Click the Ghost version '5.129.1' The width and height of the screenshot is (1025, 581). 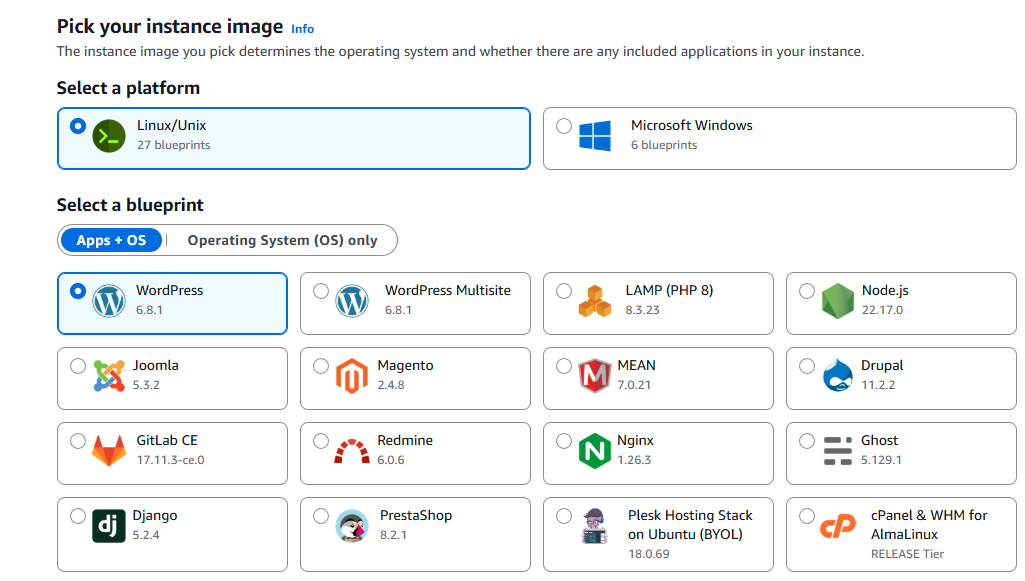[x=881, y=460]
